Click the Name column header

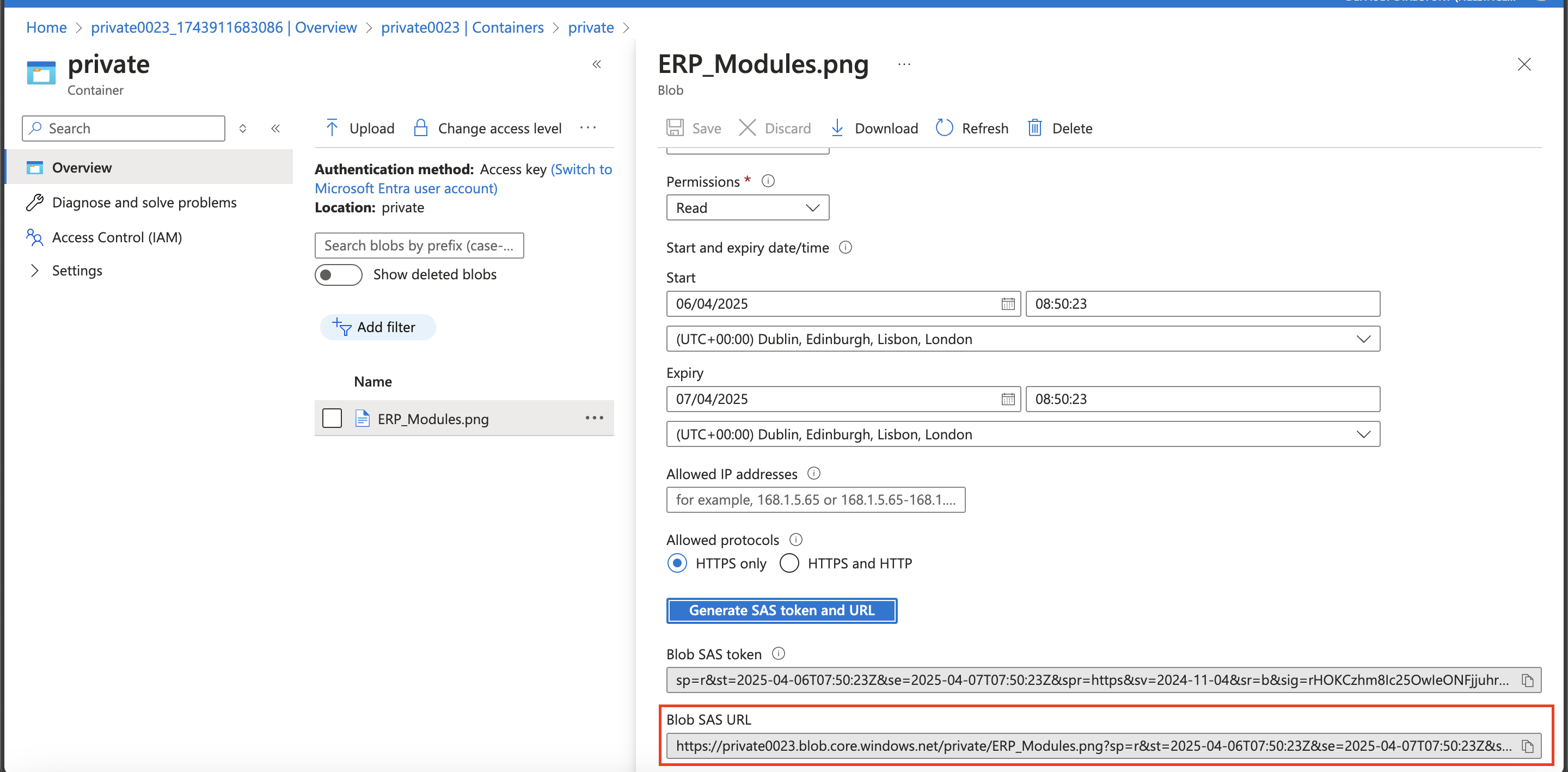pos(372,382)
